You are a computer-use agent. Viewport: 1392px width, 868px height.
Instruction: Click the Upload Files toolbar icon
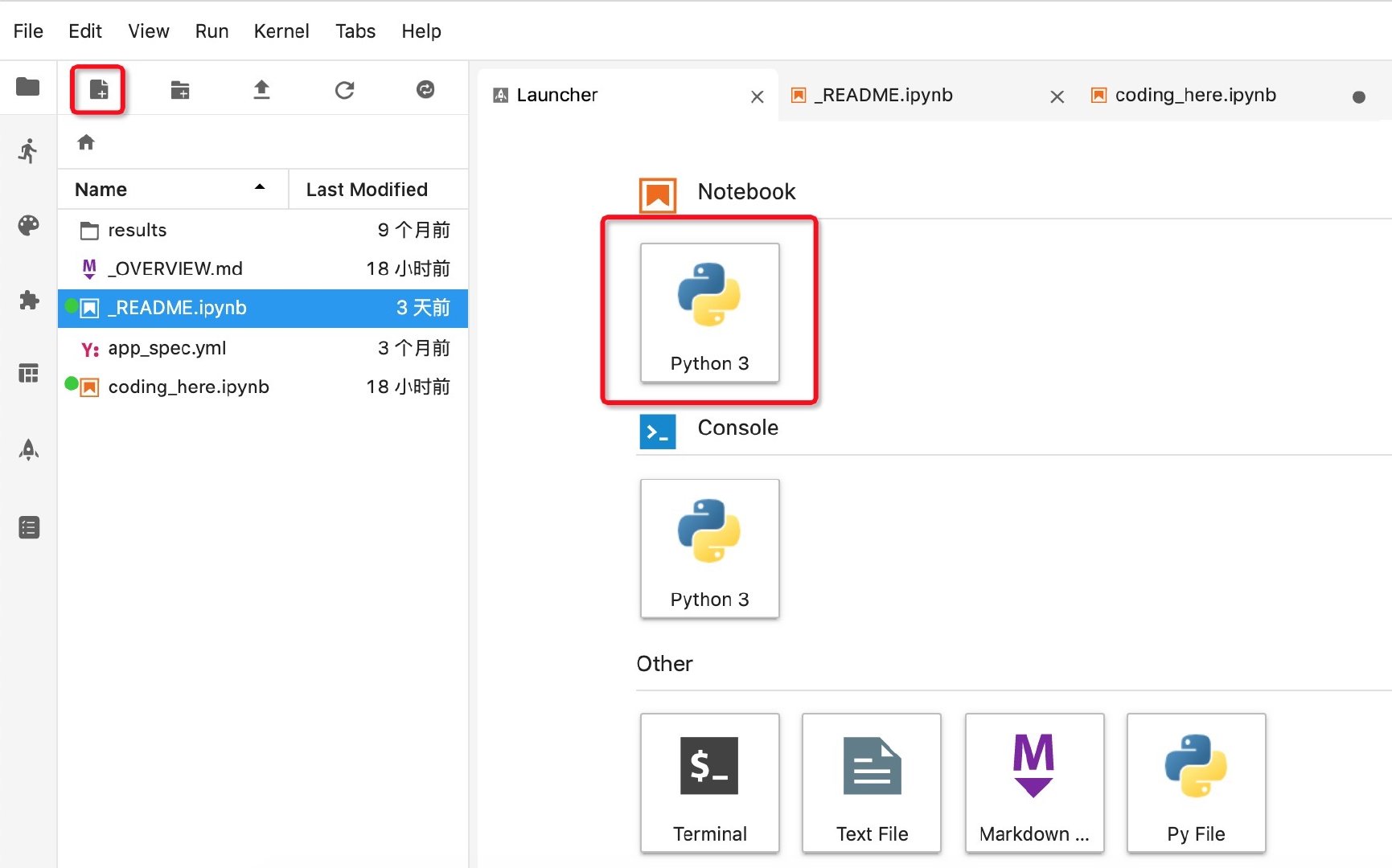(261, 89)
